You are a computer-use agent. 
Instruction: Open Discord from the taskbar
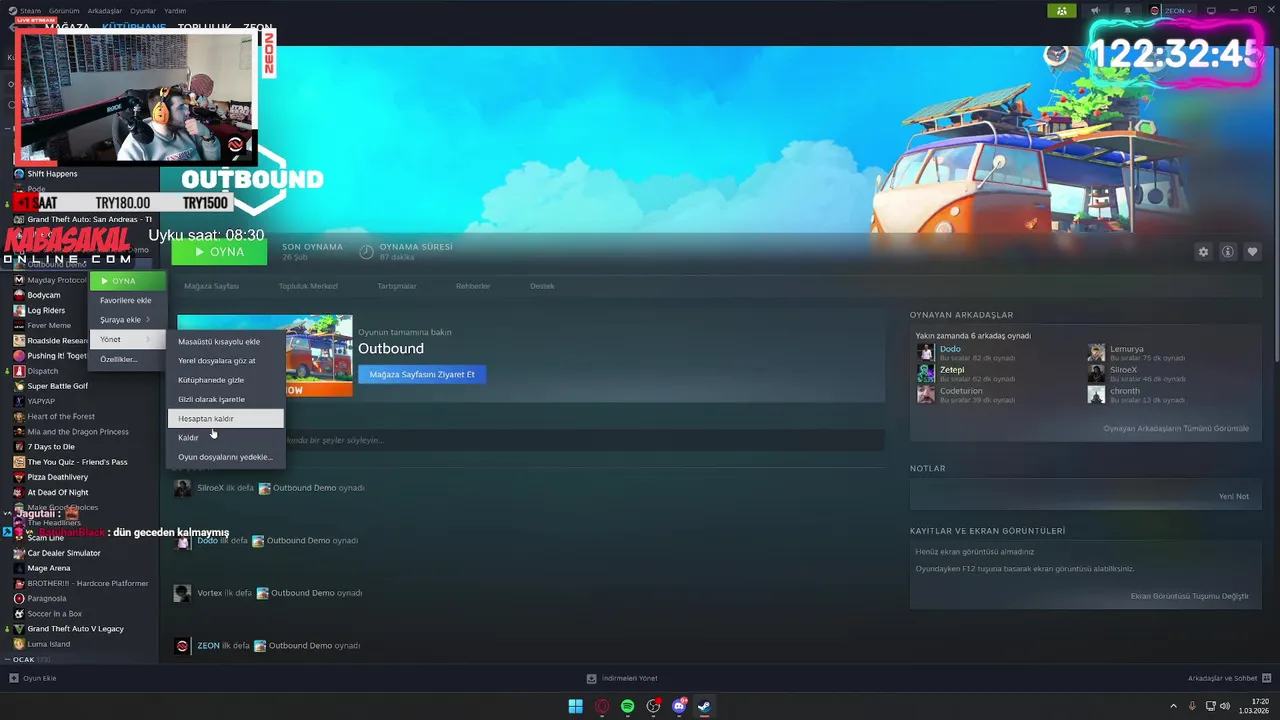[680, 706]
